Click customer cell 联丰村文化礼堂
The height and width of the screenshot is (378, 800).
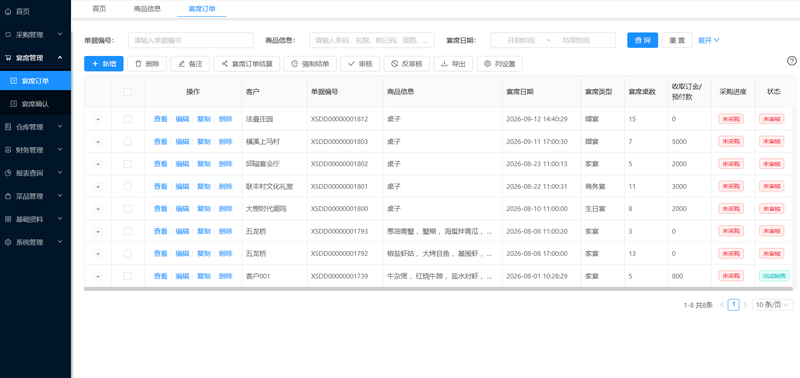(x=269, y=186)
